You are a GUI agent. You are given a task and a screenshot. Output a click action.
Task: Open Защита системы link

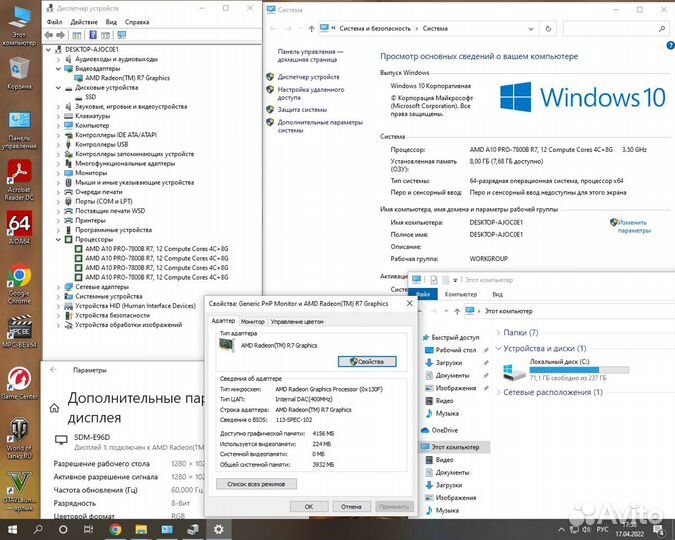click(302, 110)
